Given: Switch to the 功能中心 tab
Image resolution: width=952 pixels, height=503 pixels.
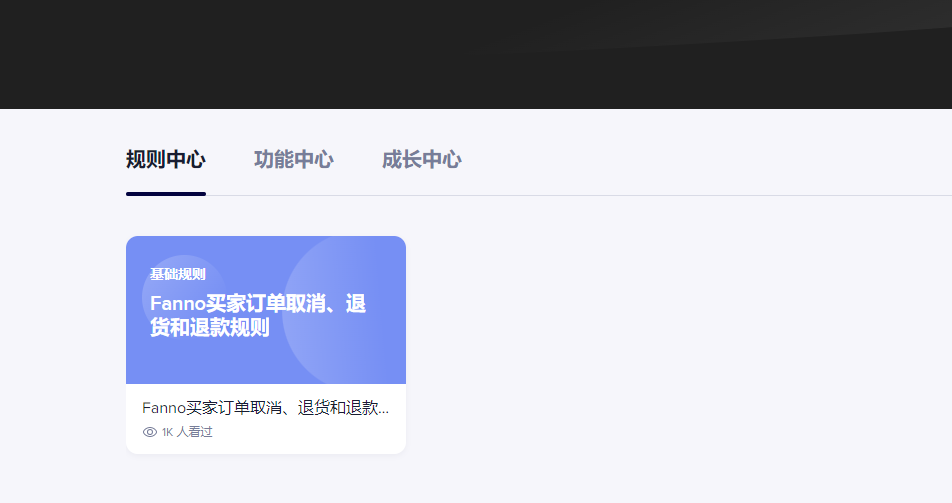Looking at the screenshot, I should [294, 160].
